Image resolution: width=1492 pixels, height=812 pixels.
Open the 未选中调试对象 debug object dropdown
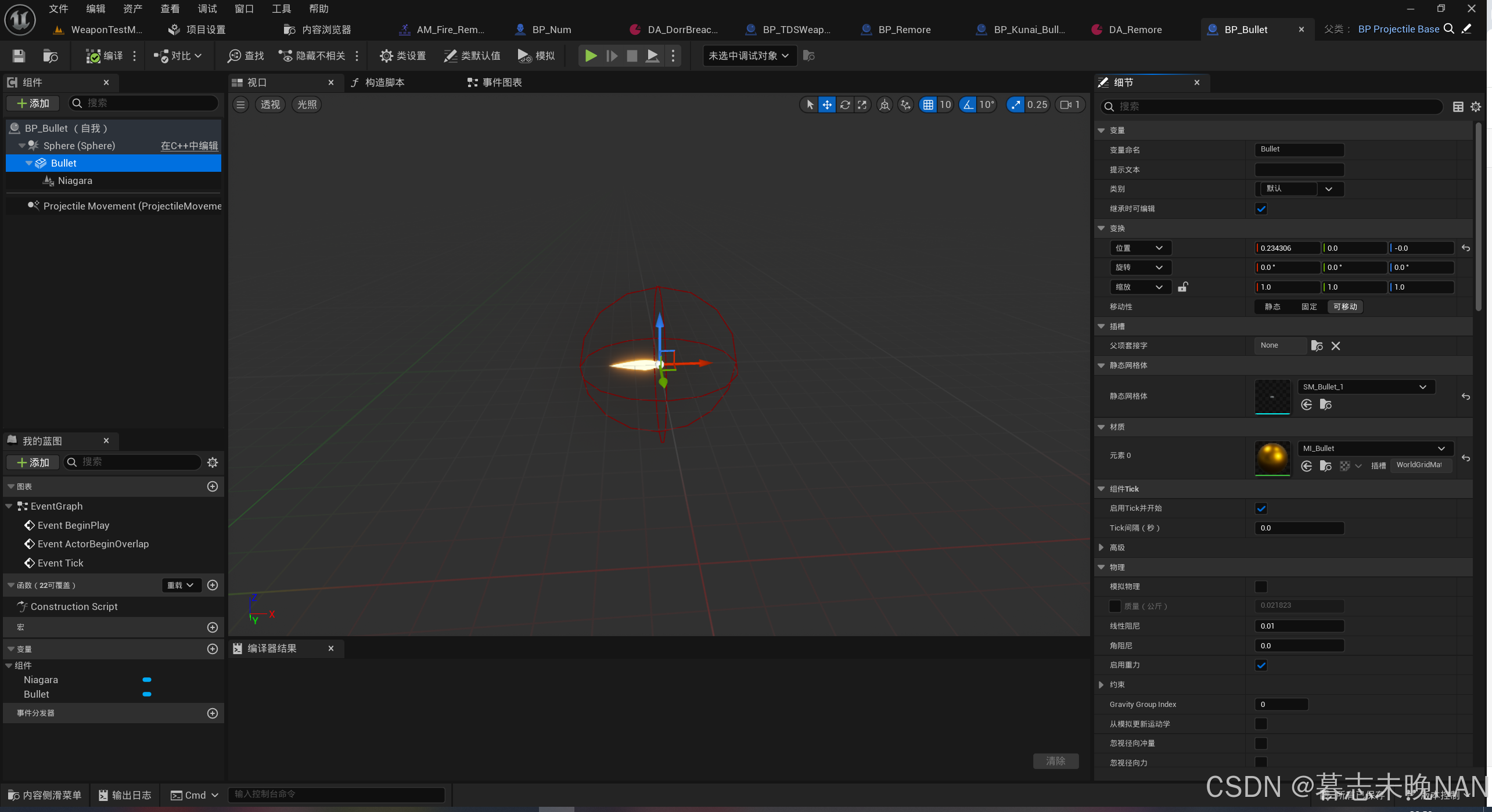[749, 56]
